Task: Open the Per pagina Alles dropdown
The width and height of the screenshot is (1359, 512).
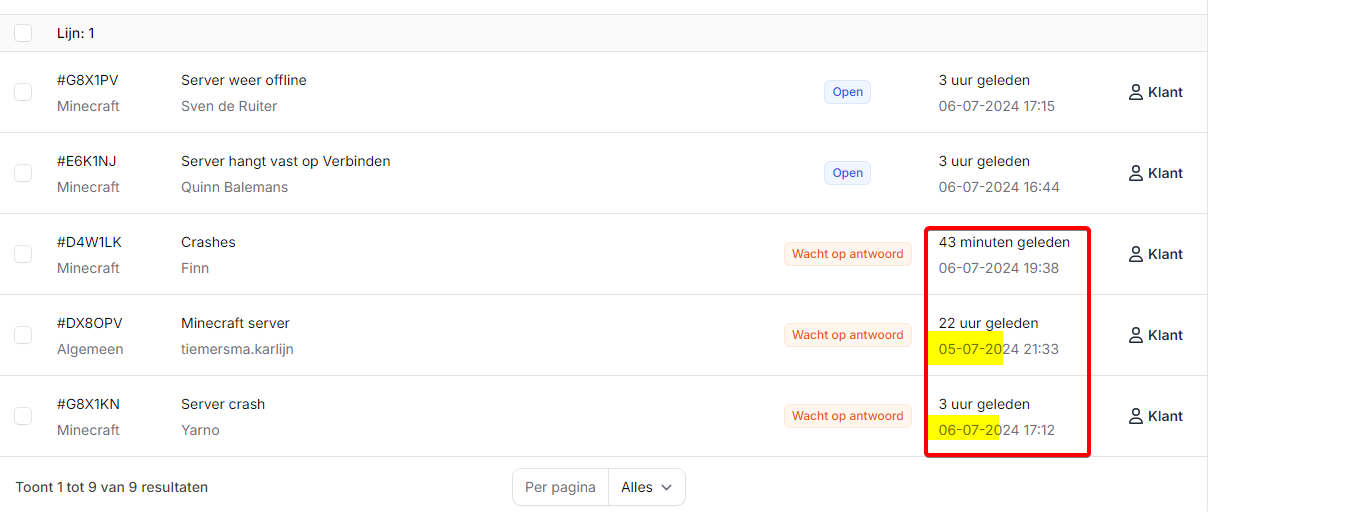Action: 646,488
